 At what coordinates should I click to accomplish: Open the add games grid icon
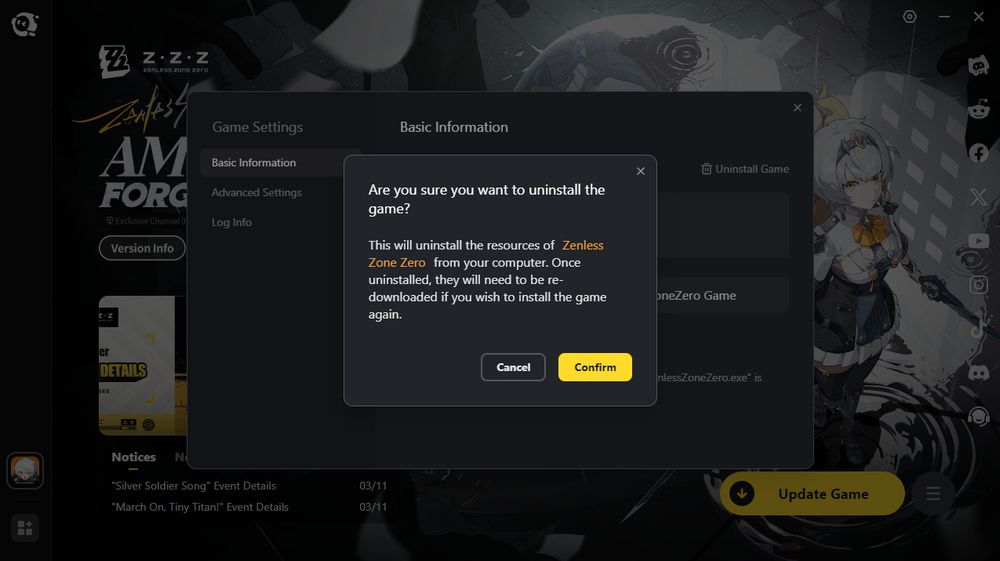coord(25,528)
